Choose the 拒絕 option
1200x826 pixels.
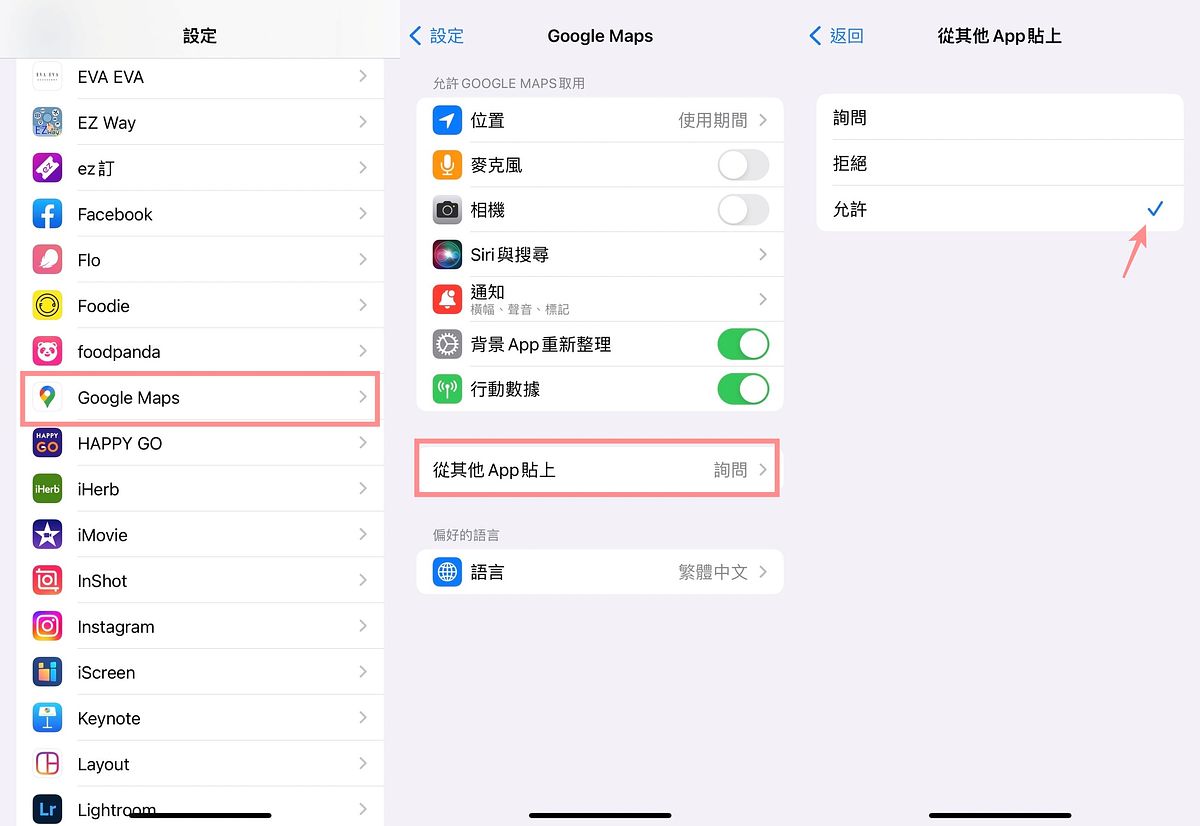click(x=1000, y=163)
